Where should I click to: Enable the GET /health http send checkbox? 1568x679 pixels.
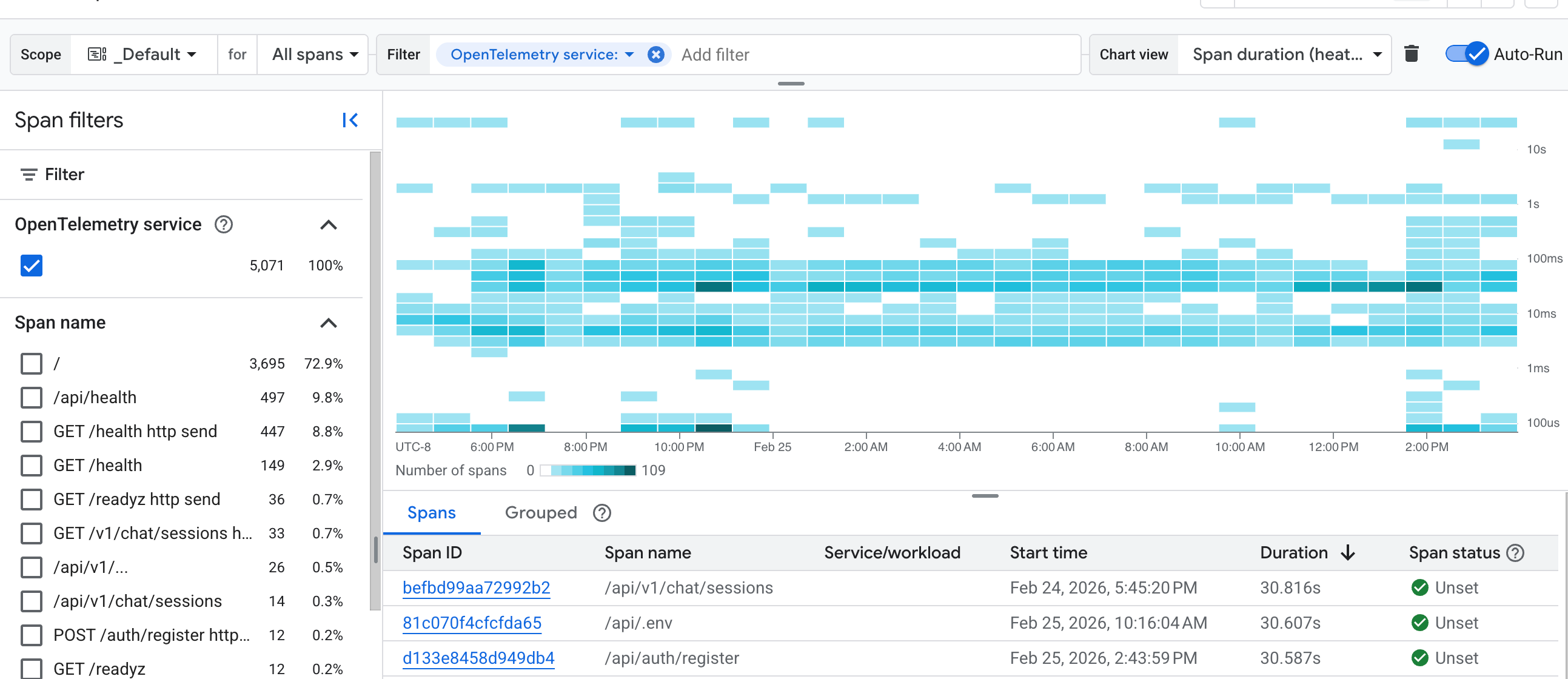(32, 432)
